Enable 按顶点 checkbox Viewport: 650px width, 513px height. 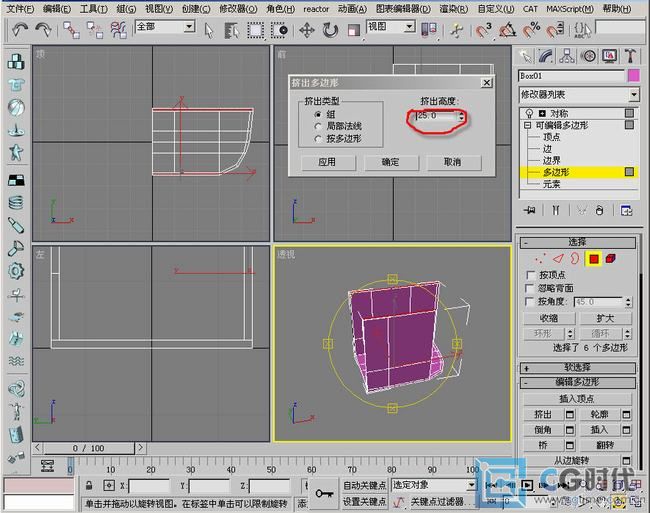coord(530,275)
